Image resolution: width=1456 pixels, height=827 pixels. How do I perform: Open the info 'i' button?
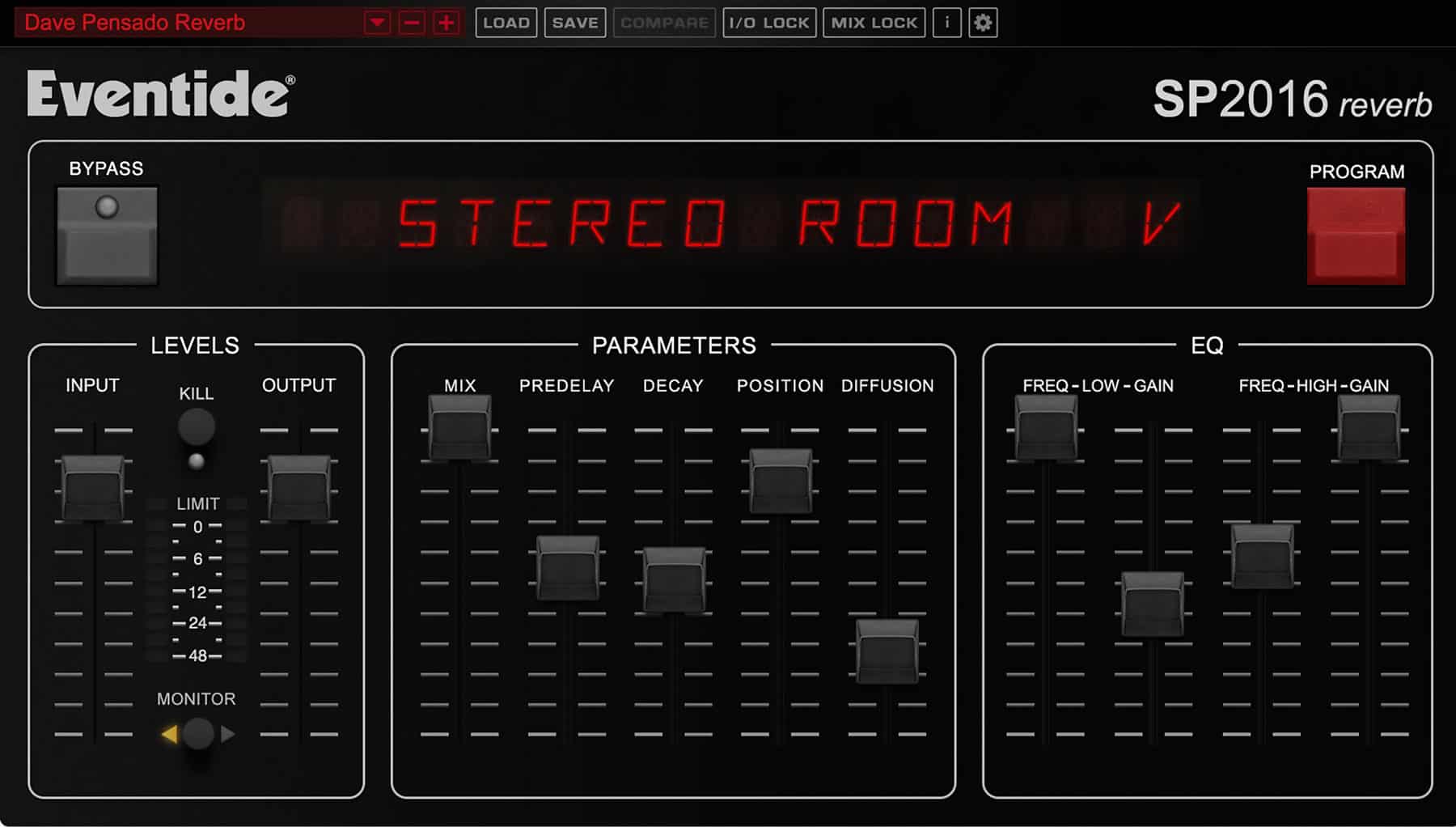[x=947, y=23]
